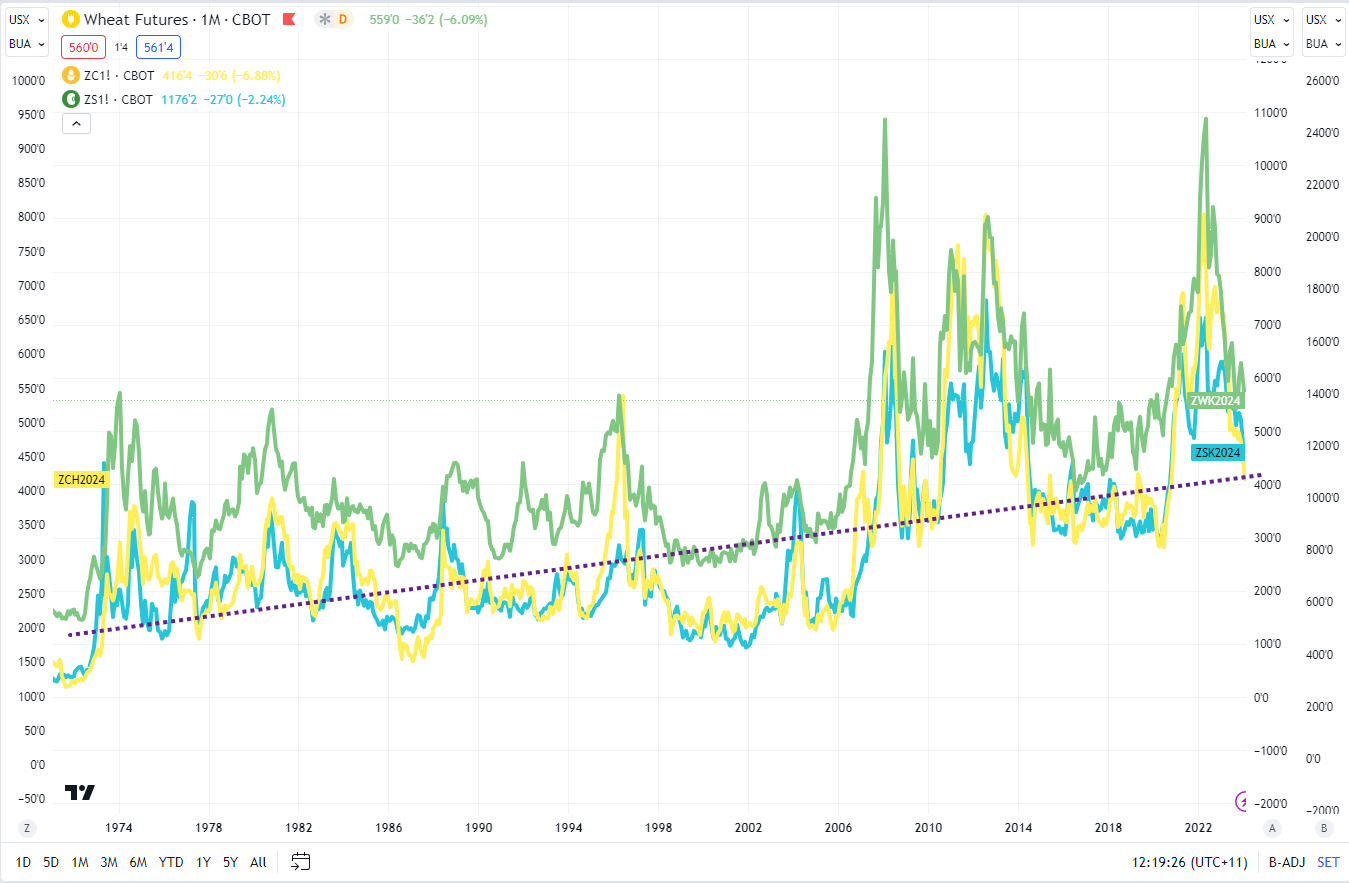Click the ZC1! · CBOT legend entry
Screen dimensions: 1349x883
(118, 75)
